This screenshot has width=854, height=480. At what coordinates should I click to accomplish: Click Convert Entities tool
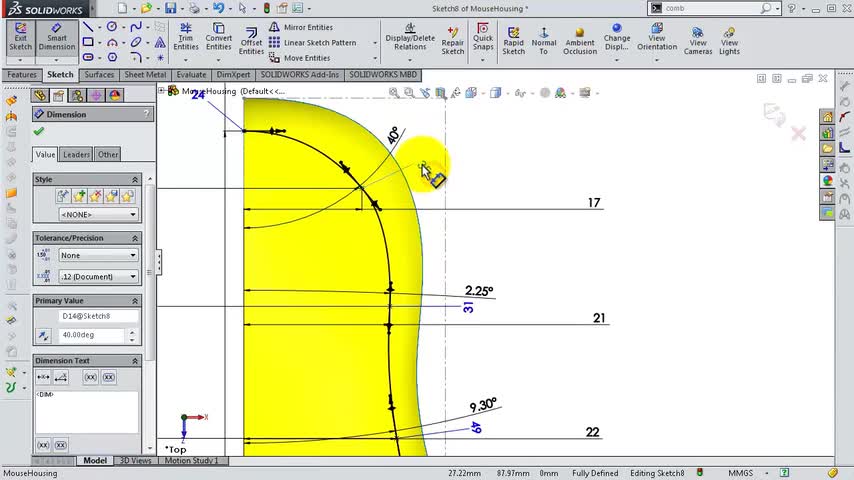pyautogui.click(x=218, y=37)
